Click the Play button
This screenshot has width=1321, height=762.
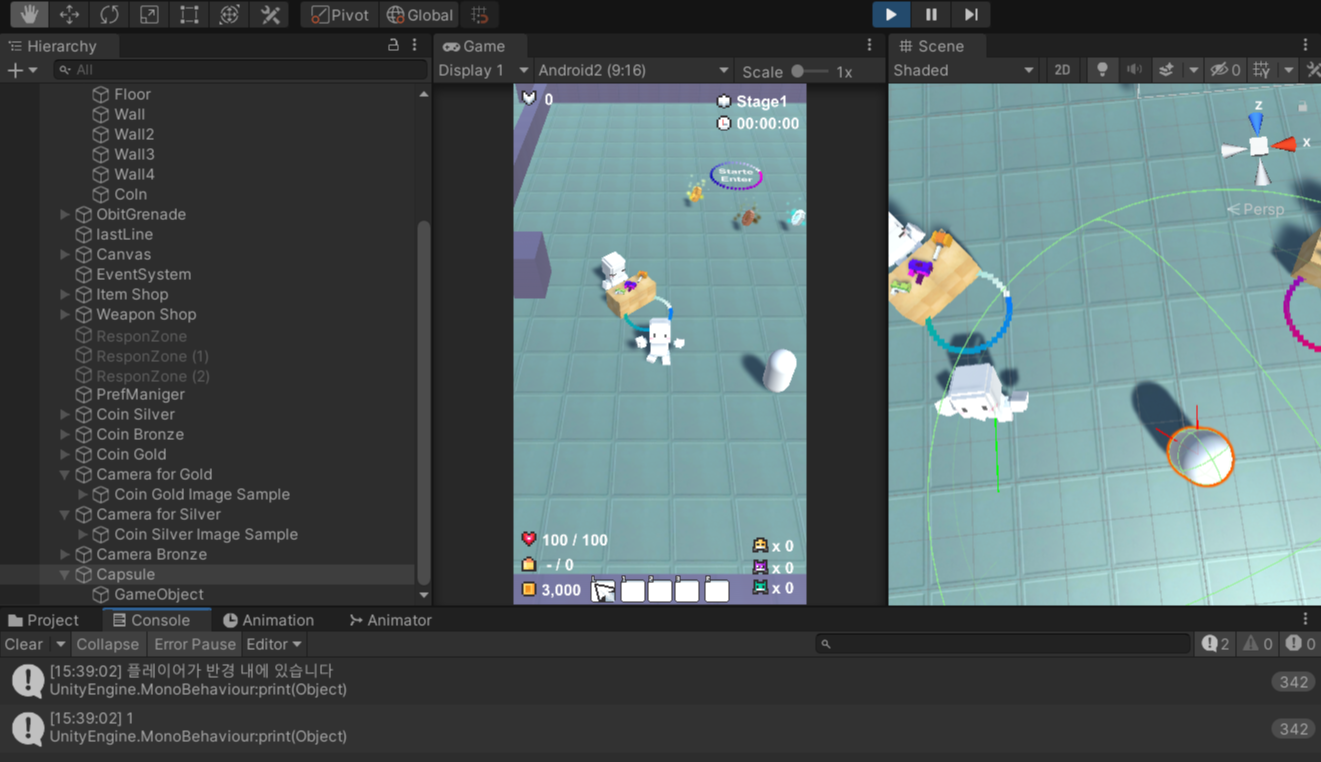[890, 15]
